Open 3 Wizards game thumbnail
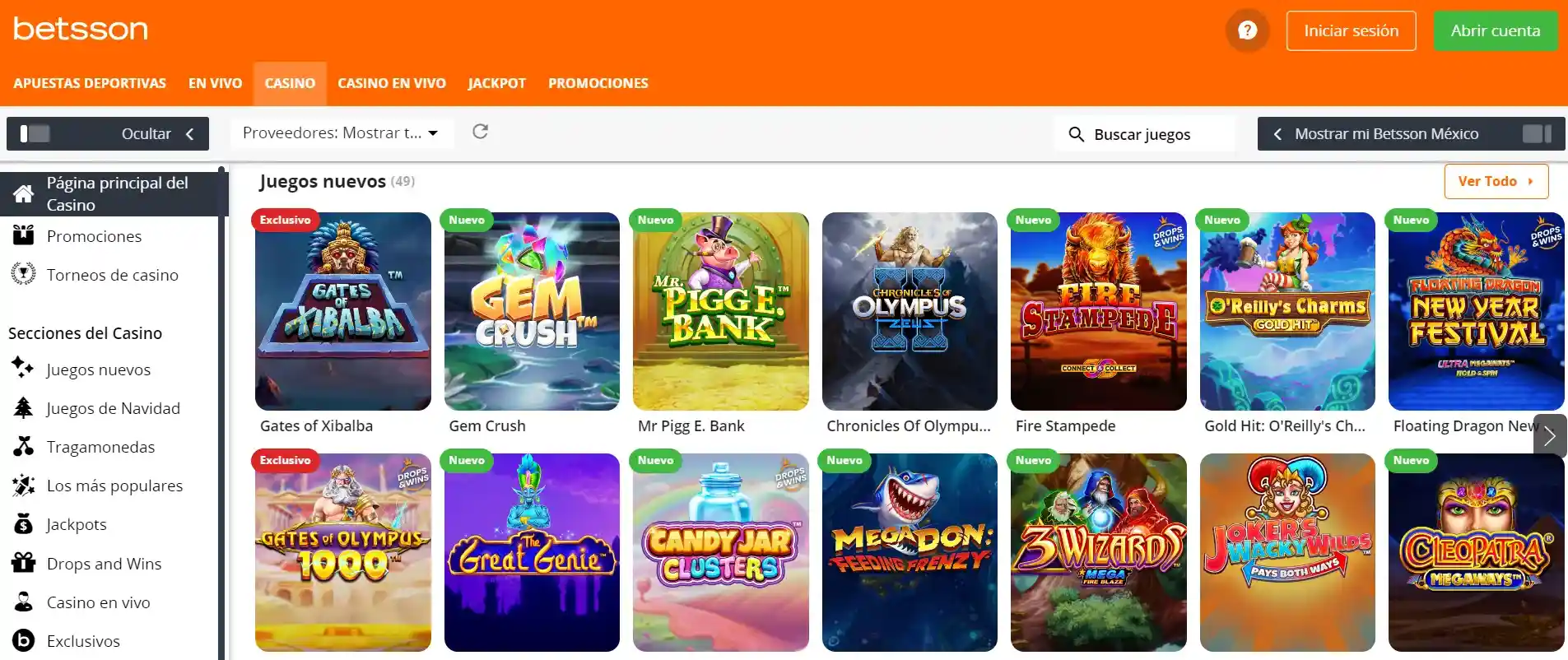This screenshot has width=1568, height=660. coord(1099,552)
